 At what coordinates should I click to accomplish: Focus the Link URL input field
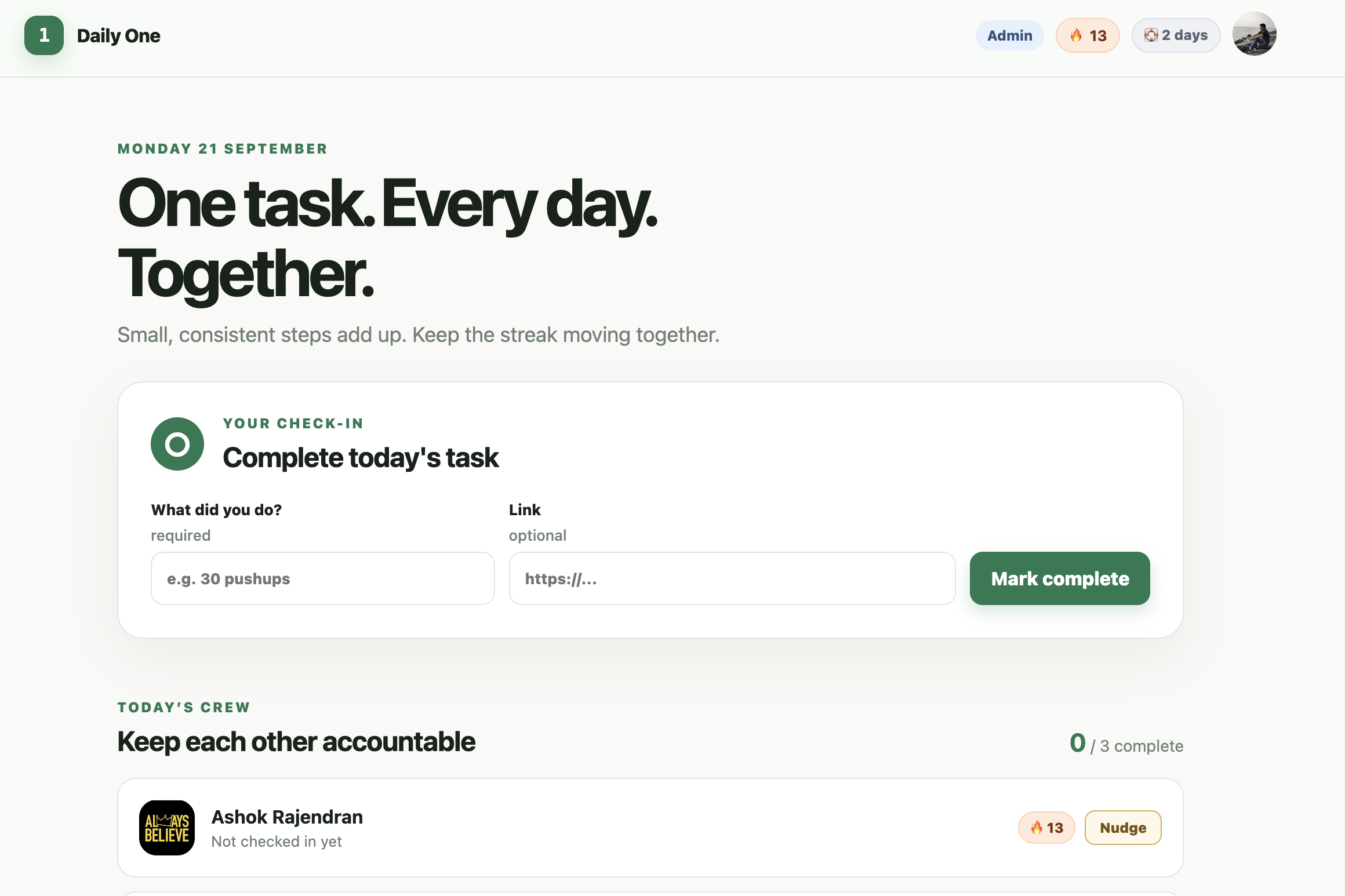click(x=732, y=578)
